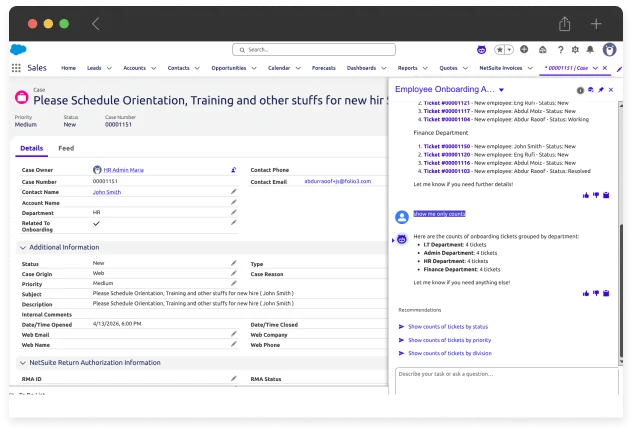Open the Forecasts nav item
The height and width of the screenshot is (432, 634).
tap(324, 68)
